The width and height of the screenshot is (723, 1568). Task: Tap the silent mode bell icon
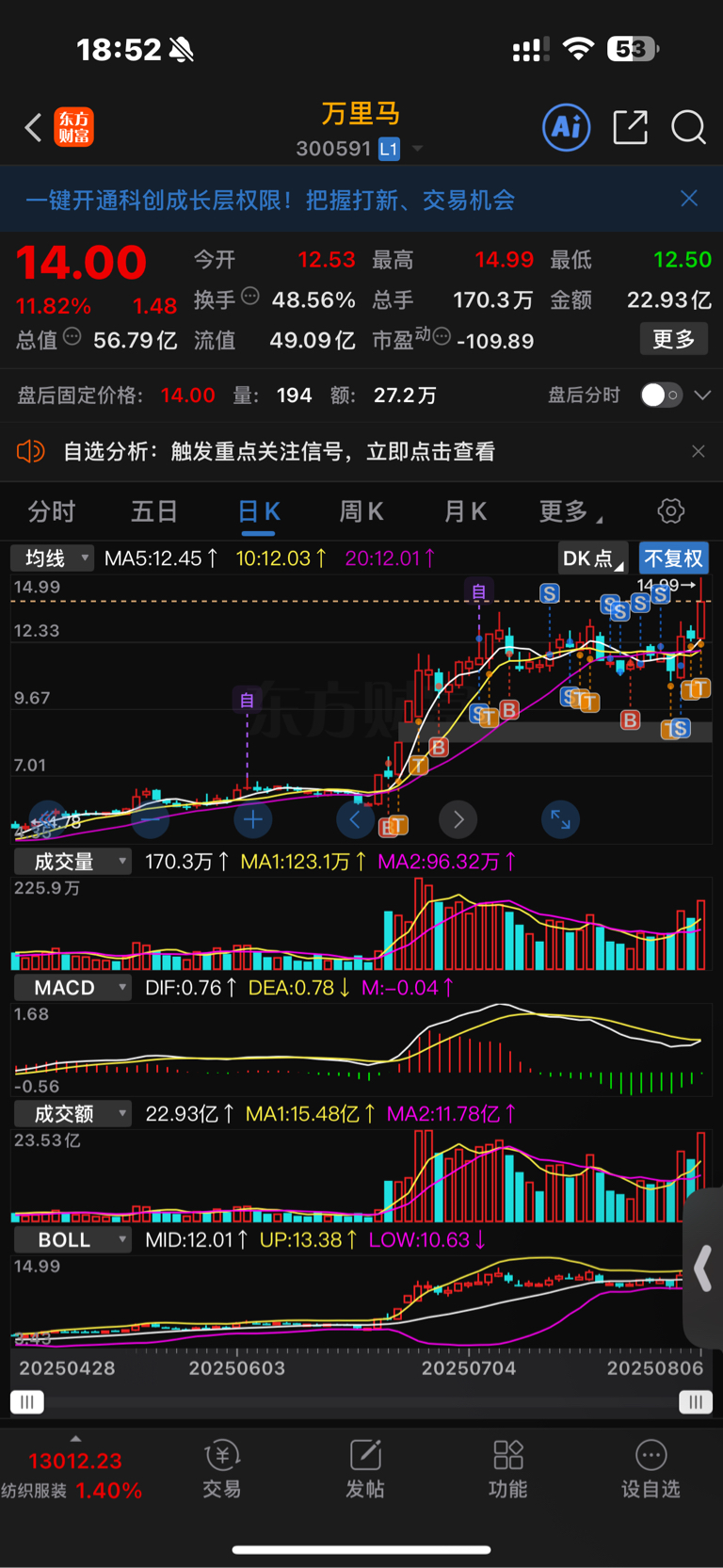[x=182, y=49]
